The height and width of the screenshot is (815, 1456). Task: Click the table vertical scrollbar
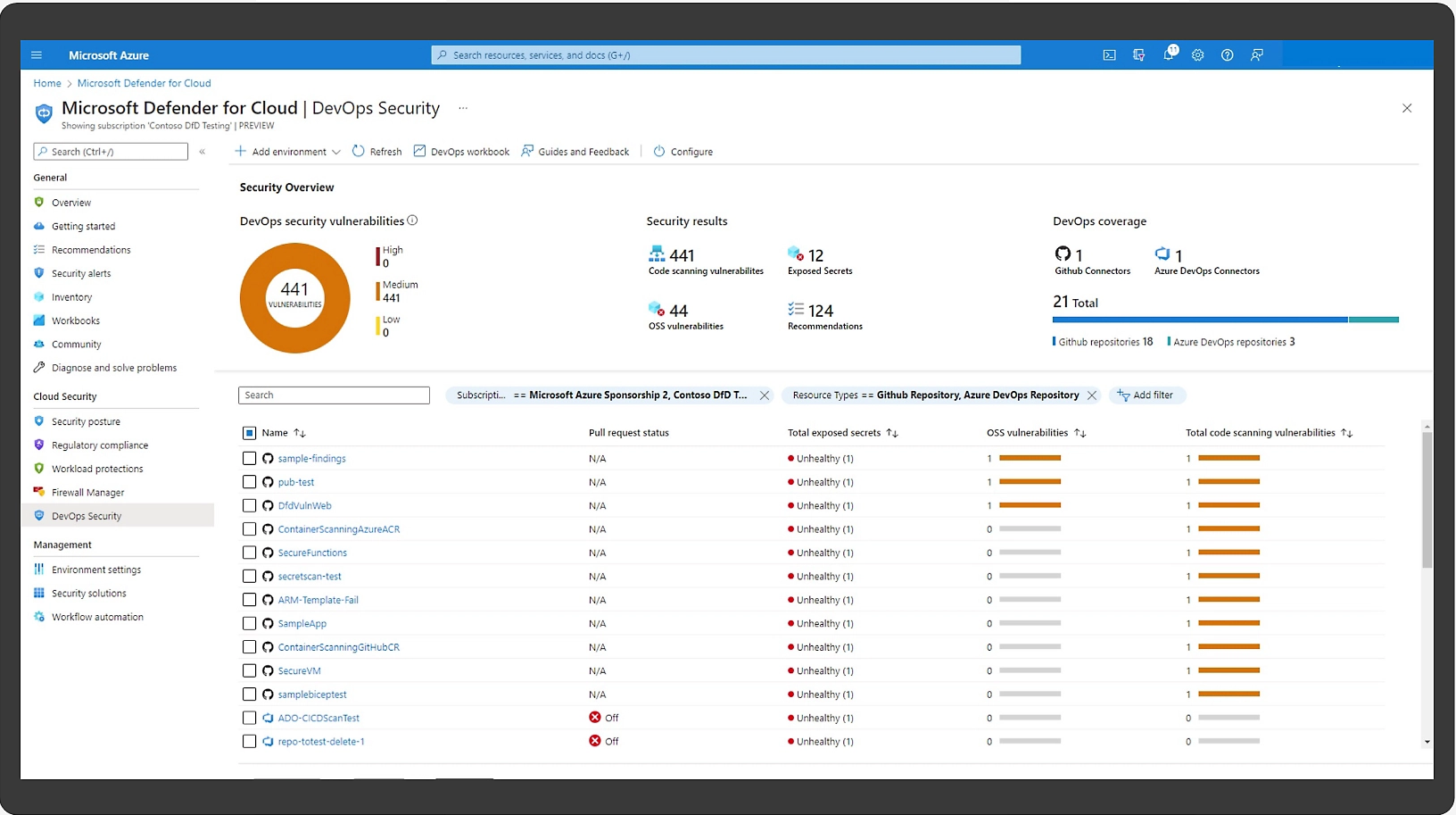coord(1427,500)
